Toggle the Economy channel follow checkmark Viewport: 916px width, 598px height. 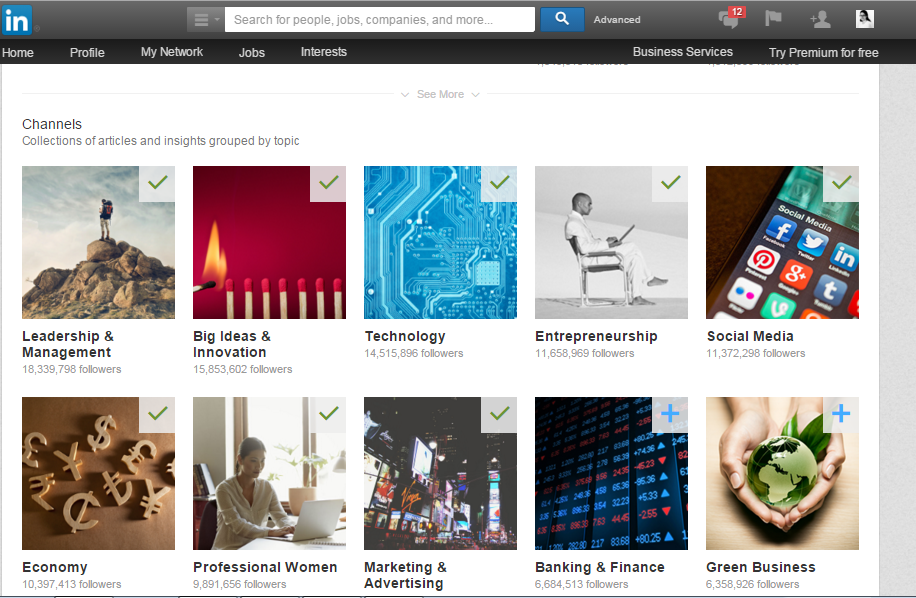(157, 415)
